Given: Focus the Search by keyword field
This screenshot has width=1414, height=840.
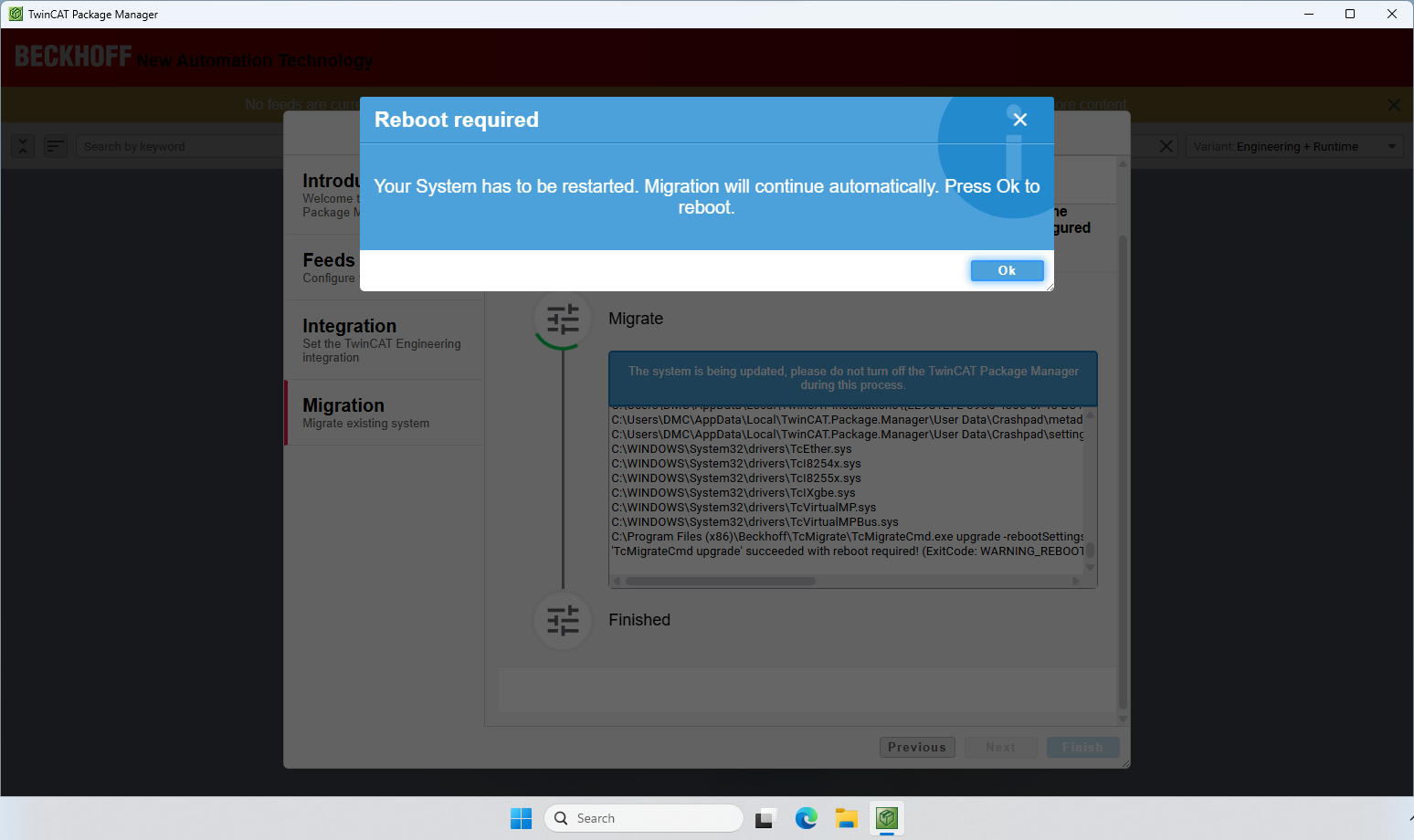Looking at the screenshot, I should click(179, 146).
